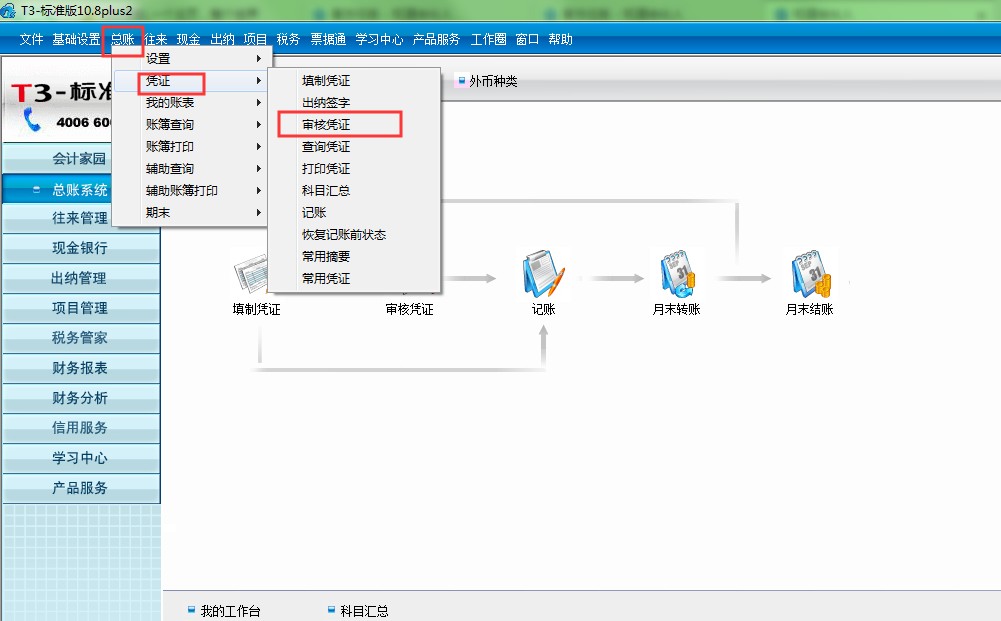Image resolution: width=1001 pixels, height=621 pixels.
Task: Click the 外币种类 link
Action: pos(493,81)
